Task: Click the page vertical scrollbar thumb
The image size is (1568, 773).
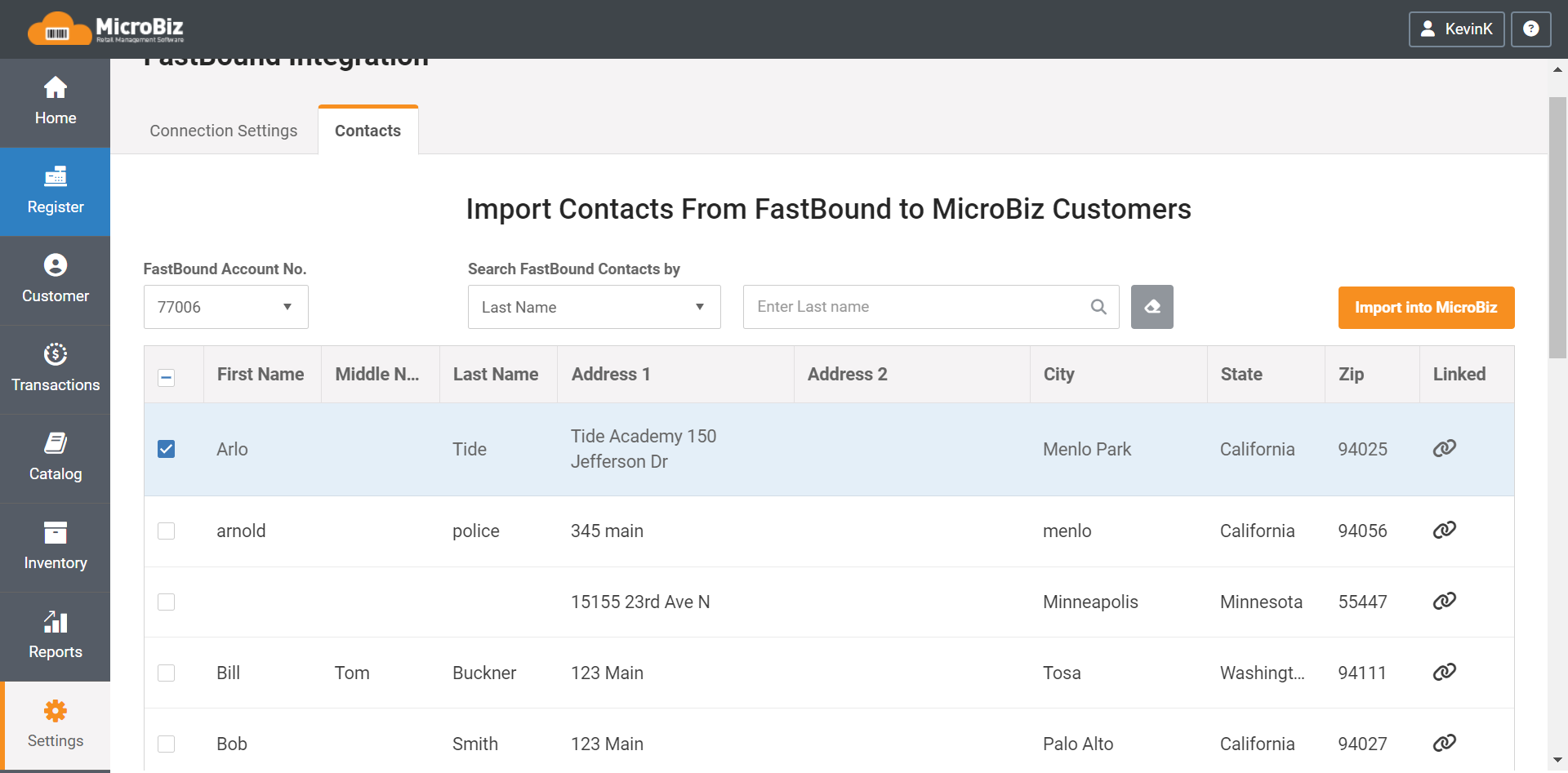Action: (1557, 228)
